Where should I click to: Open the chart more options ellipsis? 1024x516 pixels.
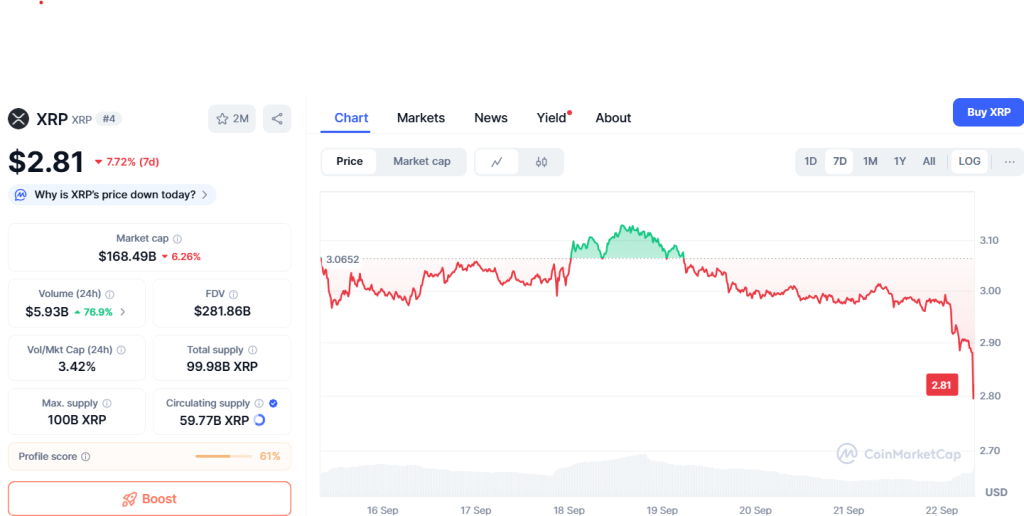[x=1009, y=162]
